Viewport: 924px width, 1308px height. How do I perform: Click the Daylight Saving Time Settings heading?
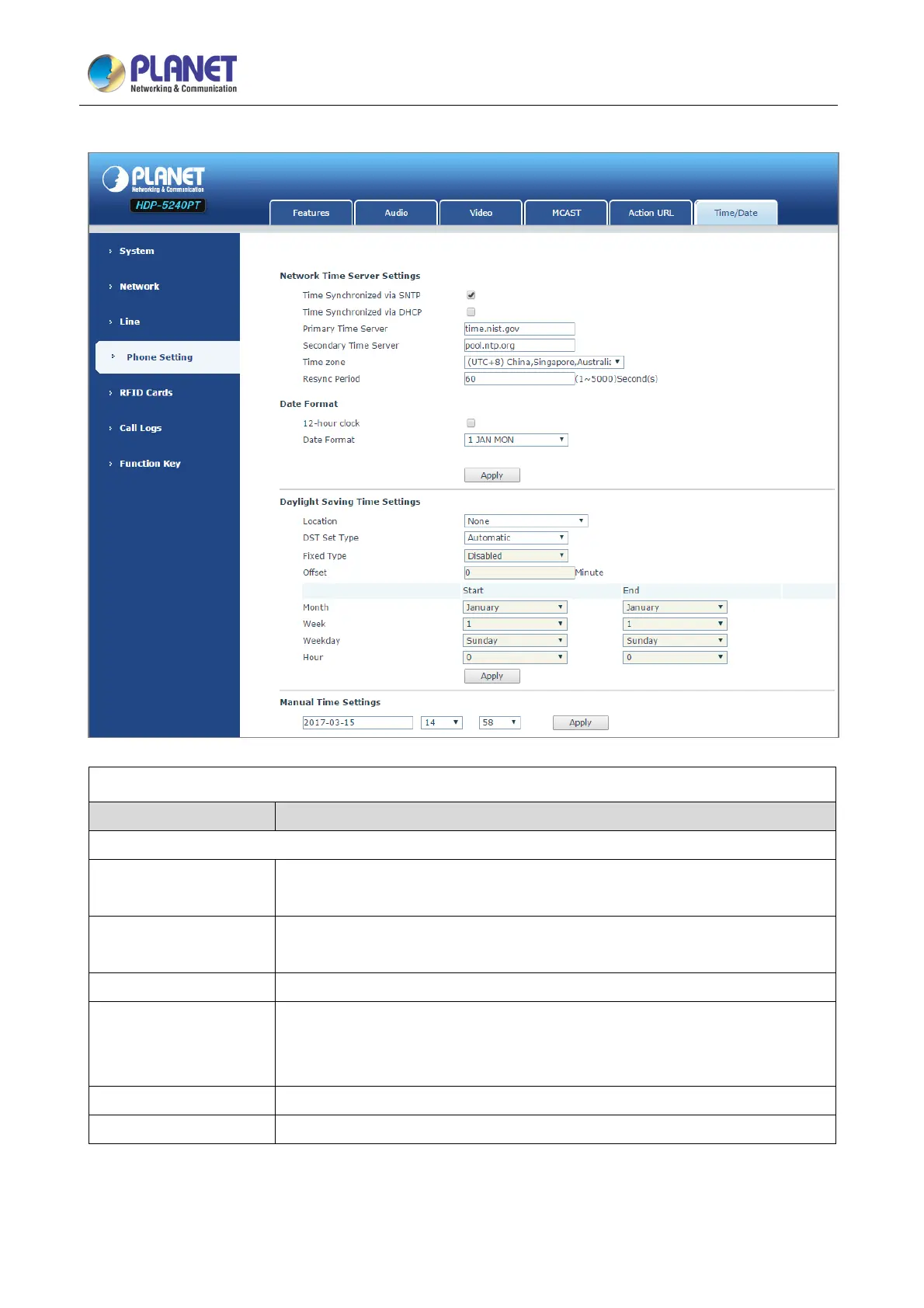point(350,502)
